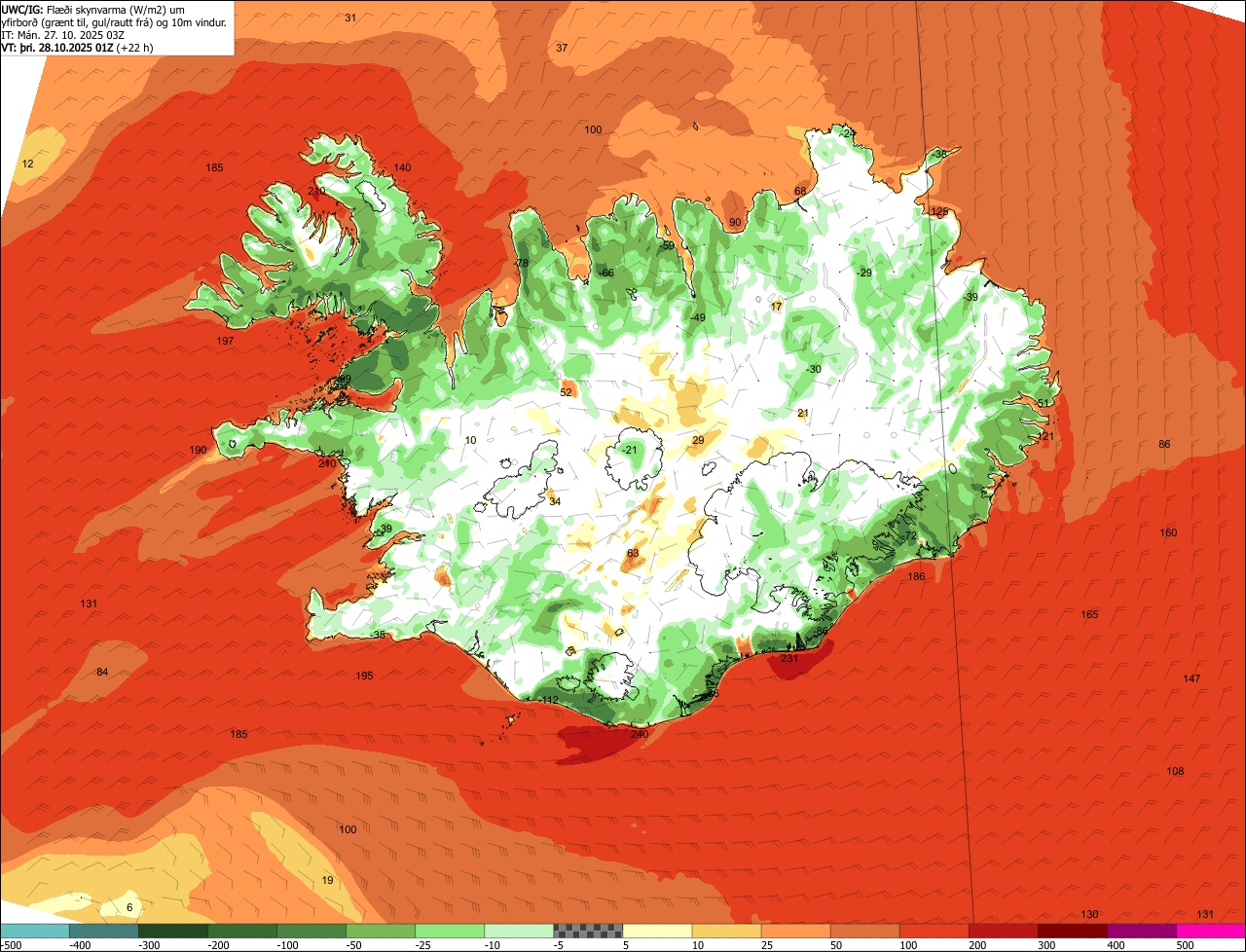Click the -100 to -50 green legend swatch
Viewport: 1246px width, 952px height.
tap(311, 931)
